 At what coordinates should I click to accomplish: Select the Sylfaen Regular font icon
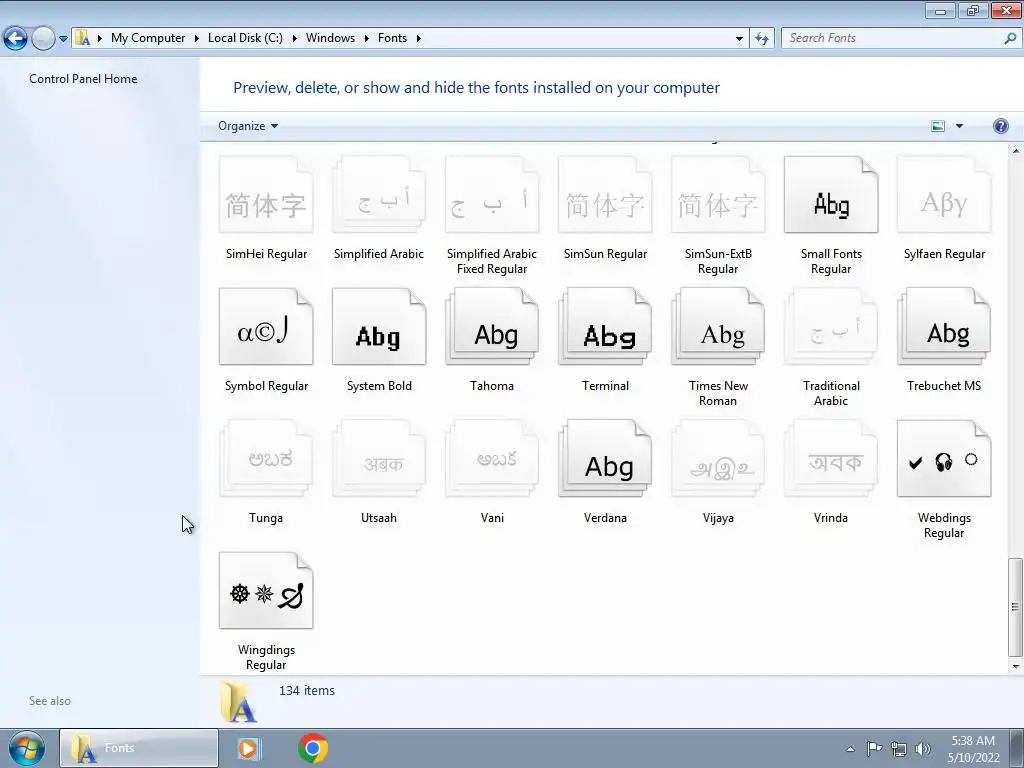944,195
